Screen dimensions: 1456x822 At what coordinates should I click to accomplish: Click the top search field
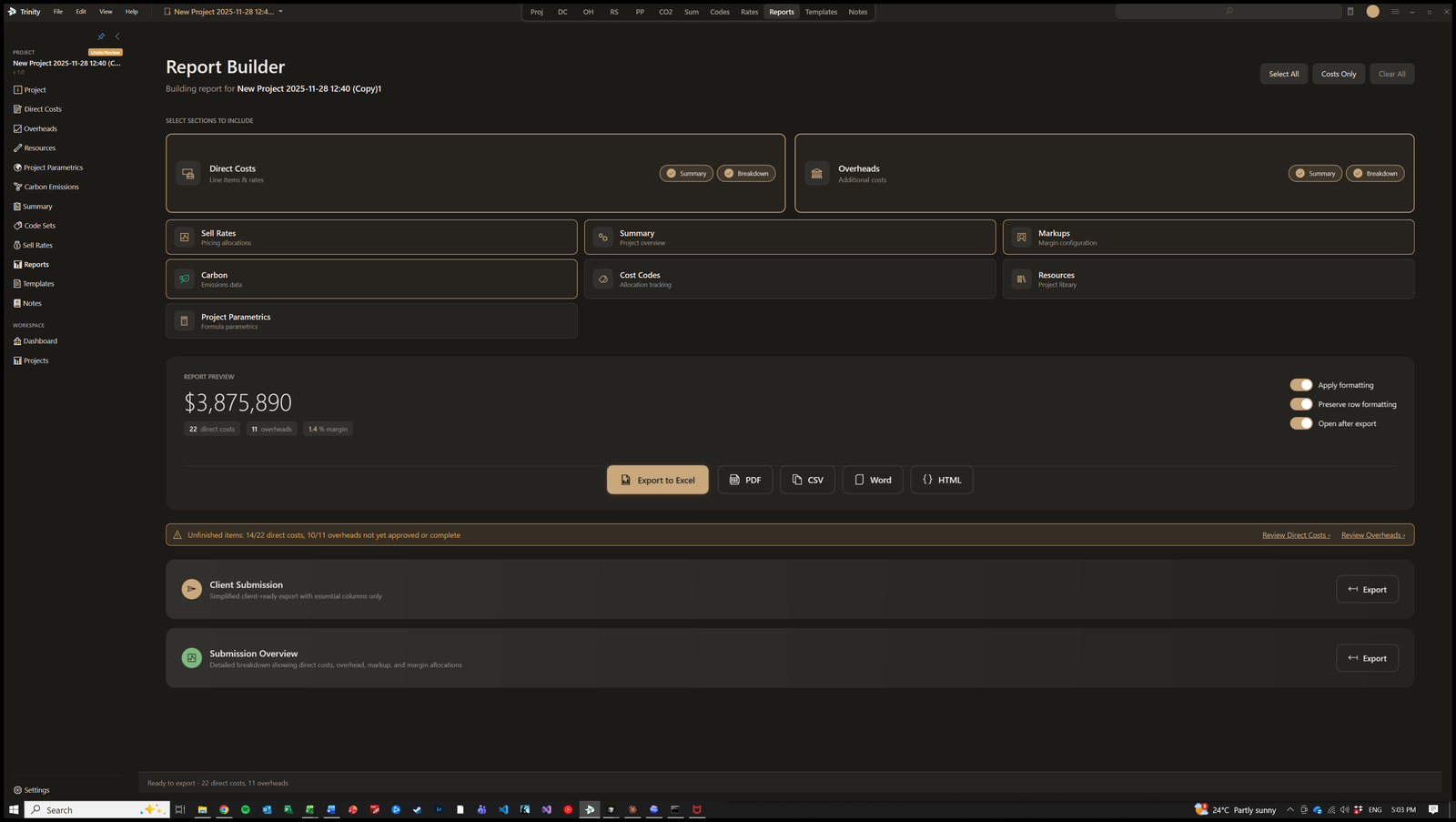tap(1228, 12)
